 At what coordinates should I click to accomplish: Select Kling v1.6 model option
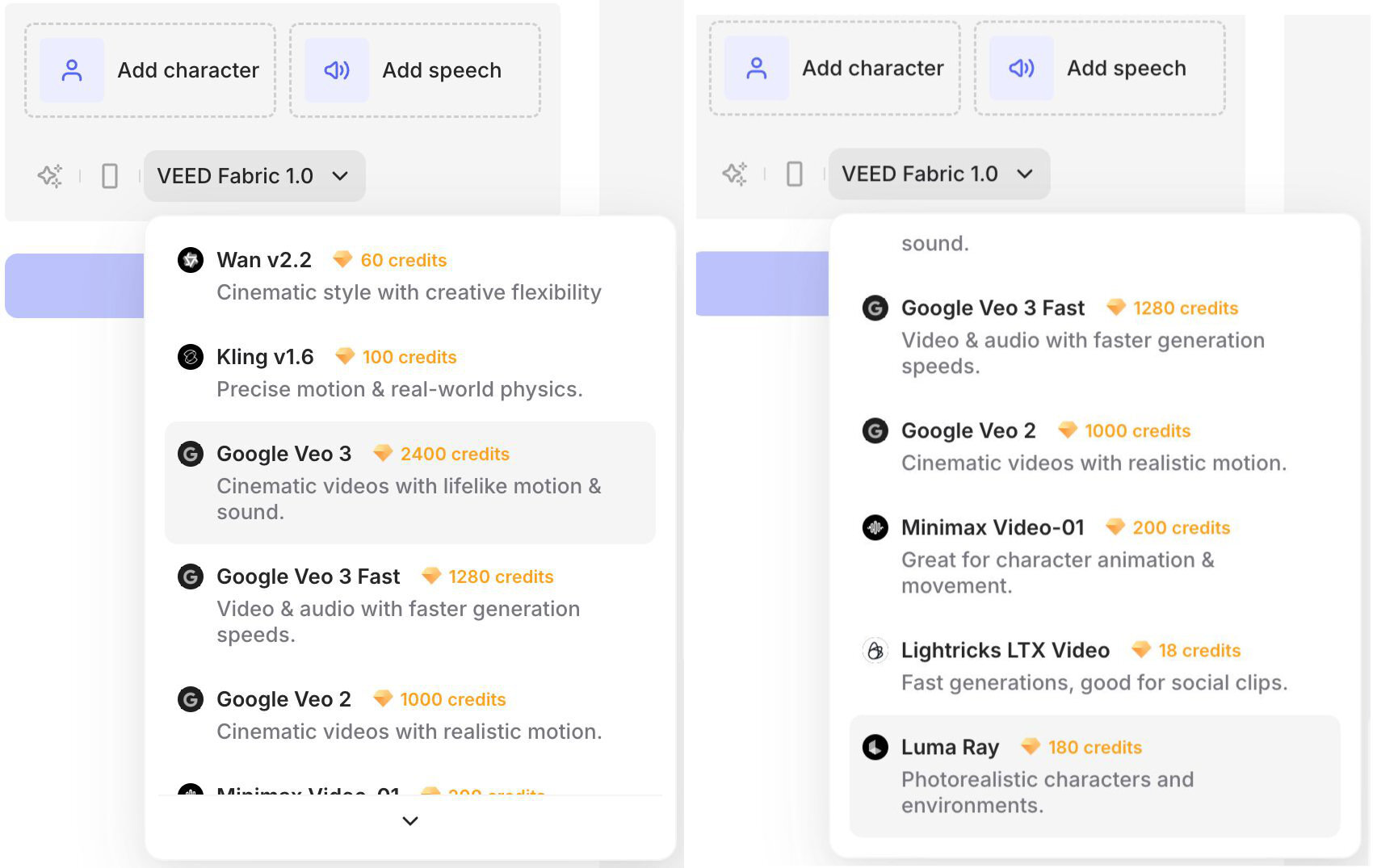tap(410, 373)
